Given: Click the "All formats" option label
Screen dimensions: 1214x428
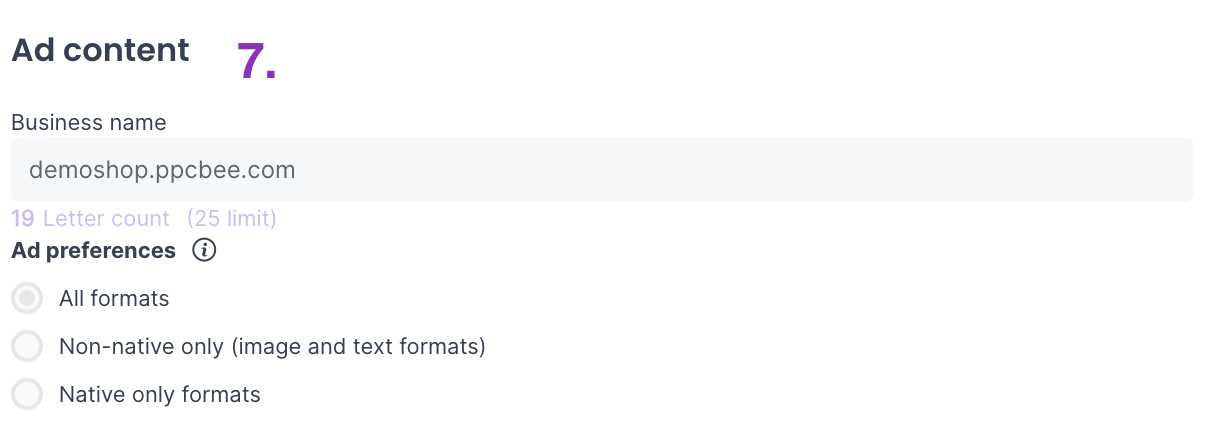Looking at the screenshot, I should click(x=114, y=298).
